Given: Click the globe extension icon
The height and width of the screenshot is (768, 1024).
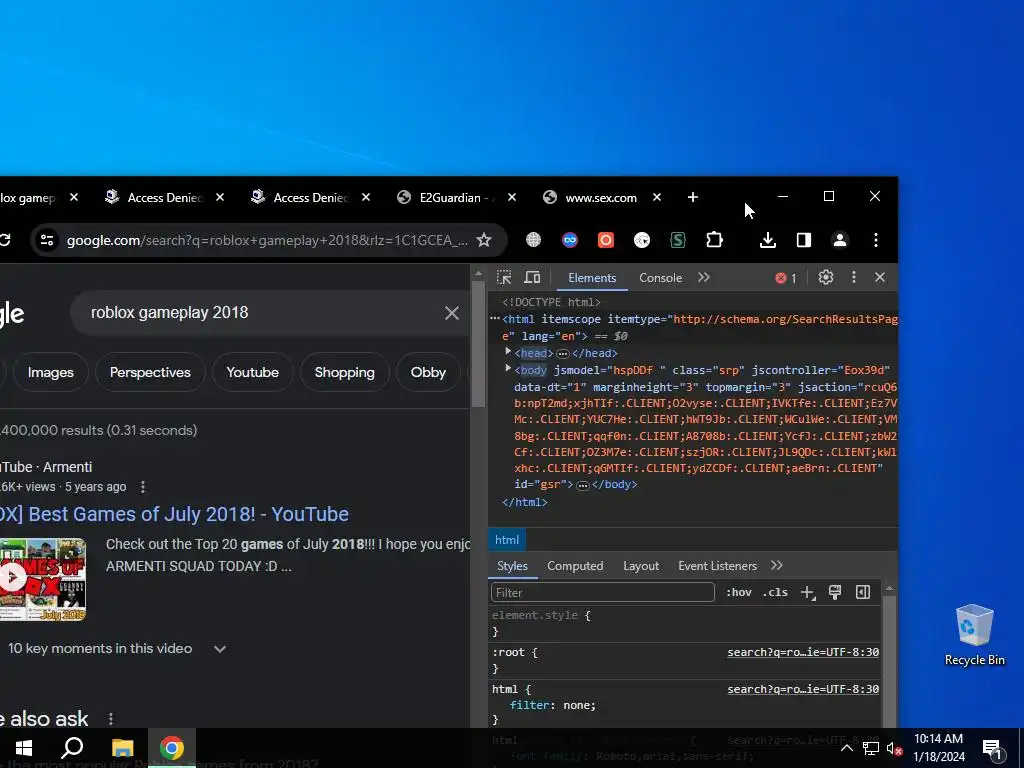Looking at the screenshot, I should [534, 240].
